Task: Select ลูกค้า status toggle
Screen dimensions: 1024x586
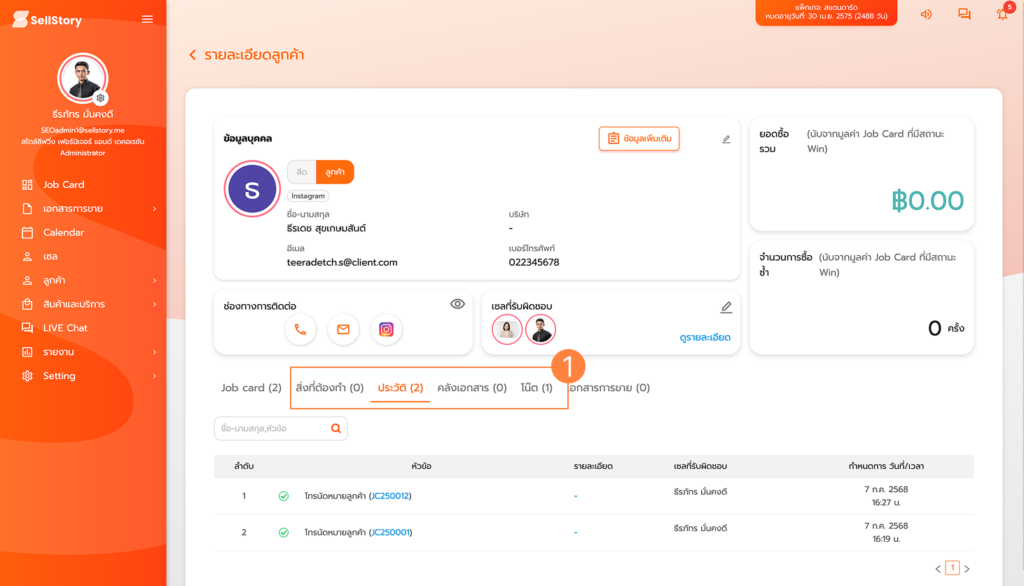Action: coord(335,172)
